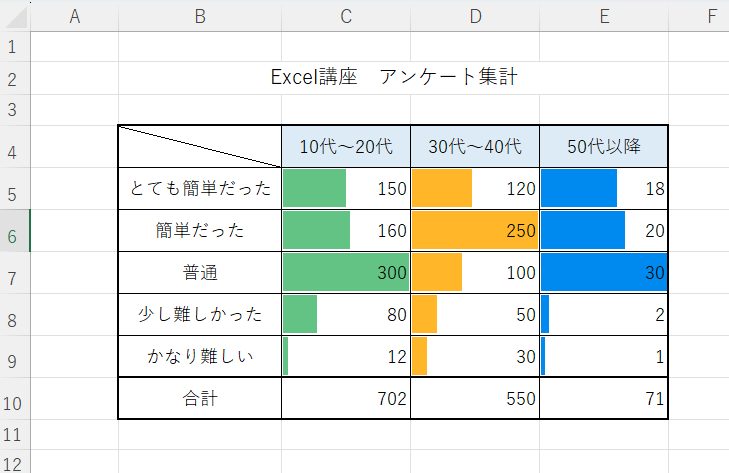Select the "50代以降" header cell

(604, 146)
